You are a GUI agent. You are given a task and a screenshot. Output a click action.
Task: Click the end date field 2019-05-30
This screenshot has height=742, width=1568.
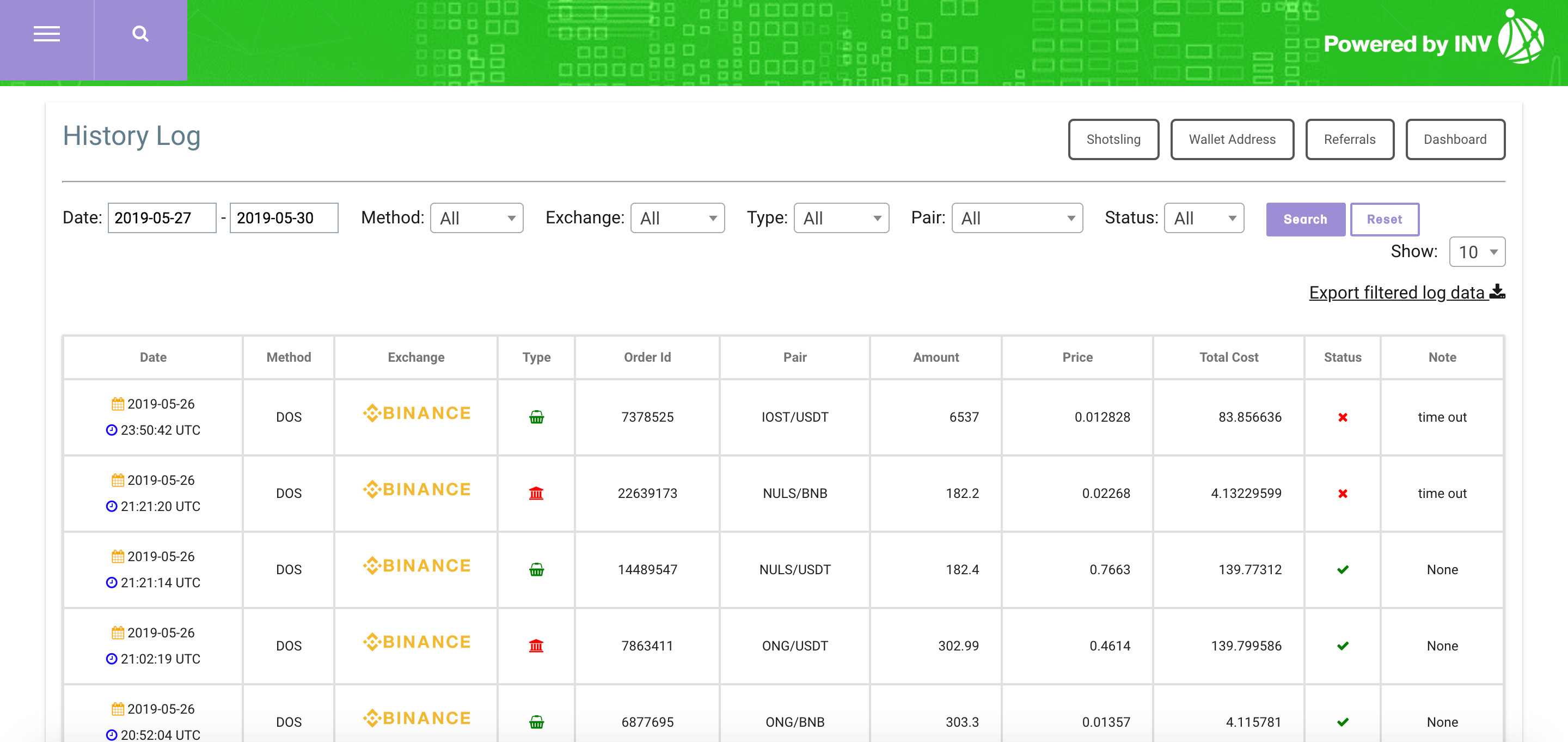(x=284, y=218)
